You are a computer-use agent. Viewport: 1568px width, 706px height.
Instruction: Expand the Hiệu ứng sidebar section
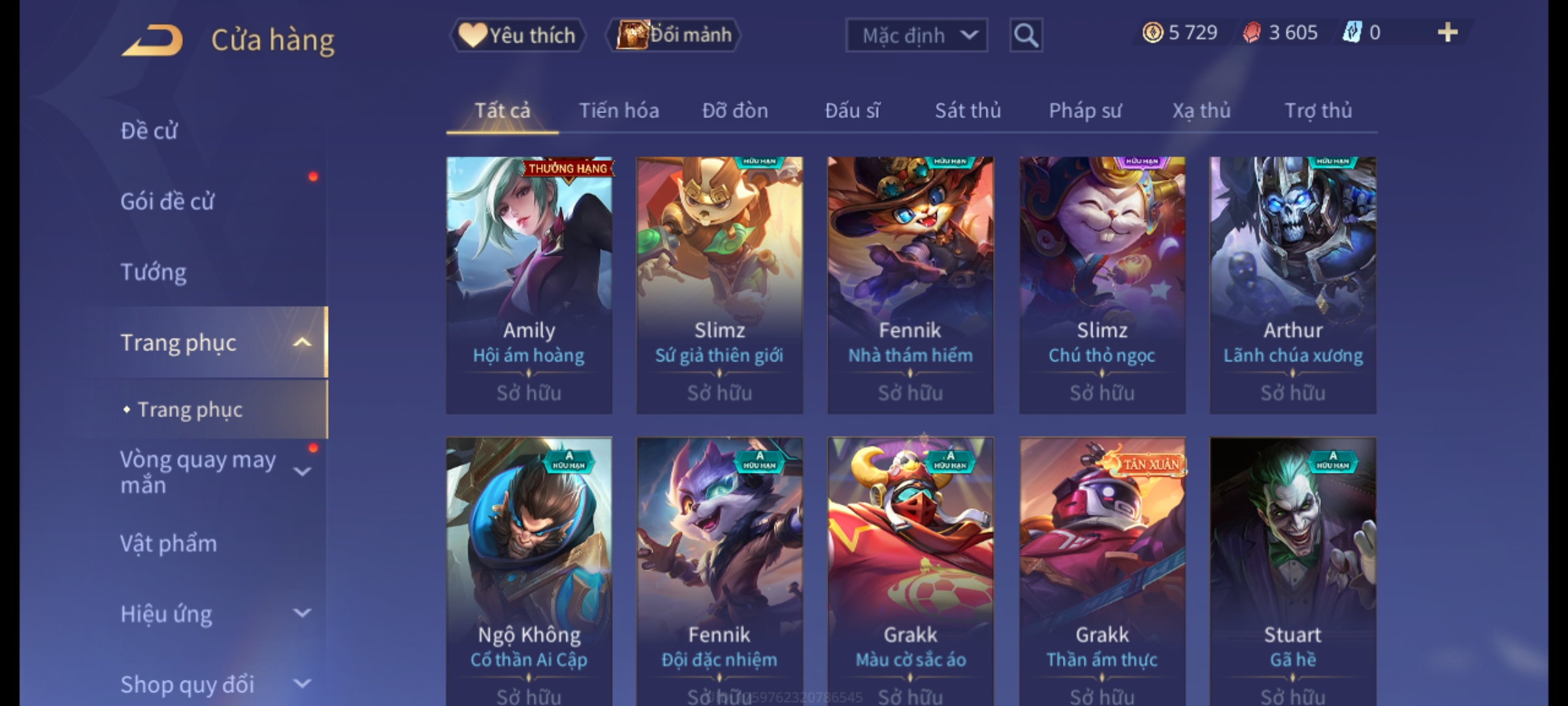(x=302, y=613)
